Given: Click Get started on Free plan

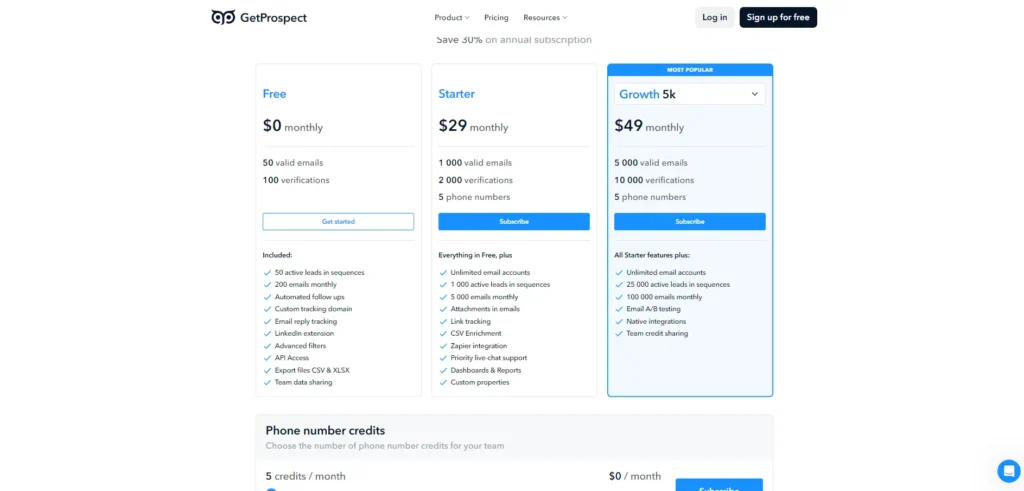Looking at the screenshot, I should click(x=338, y=221).
